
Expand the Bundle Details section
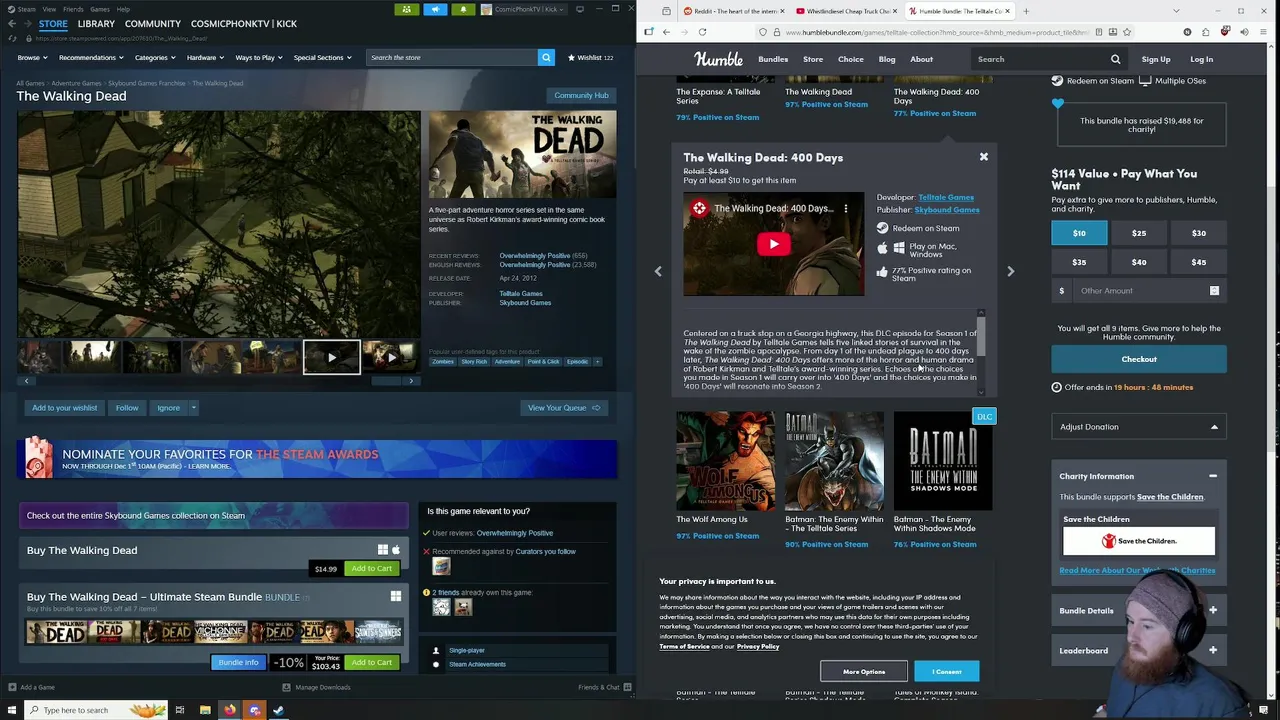[1213, 610]
